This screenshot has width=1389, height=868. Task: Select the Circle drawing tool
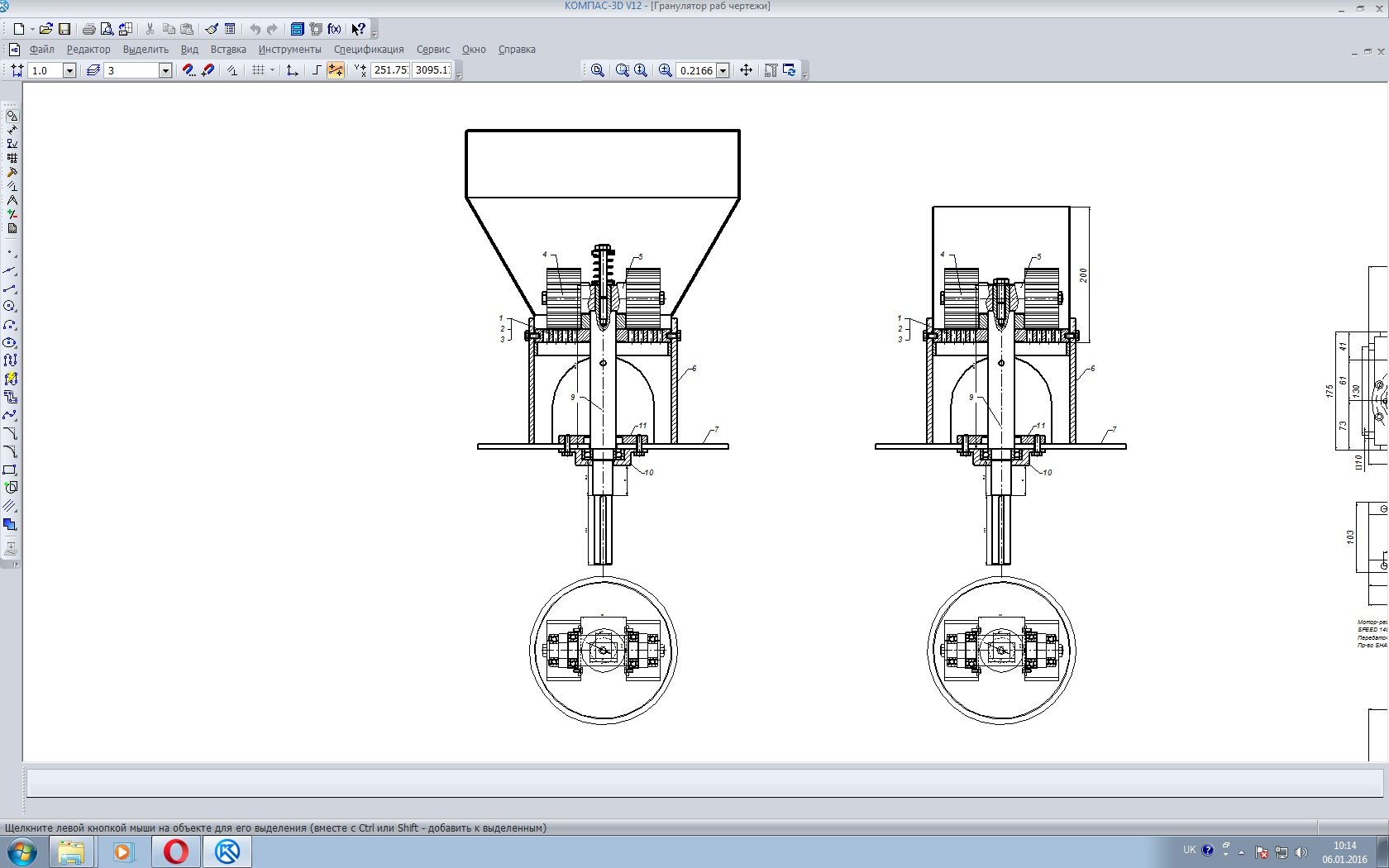[11, 307]
